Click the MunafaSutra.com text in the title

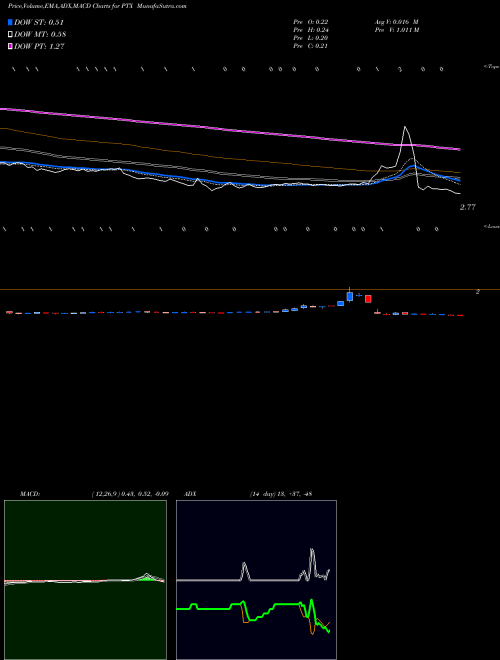[x=162, y=6]
